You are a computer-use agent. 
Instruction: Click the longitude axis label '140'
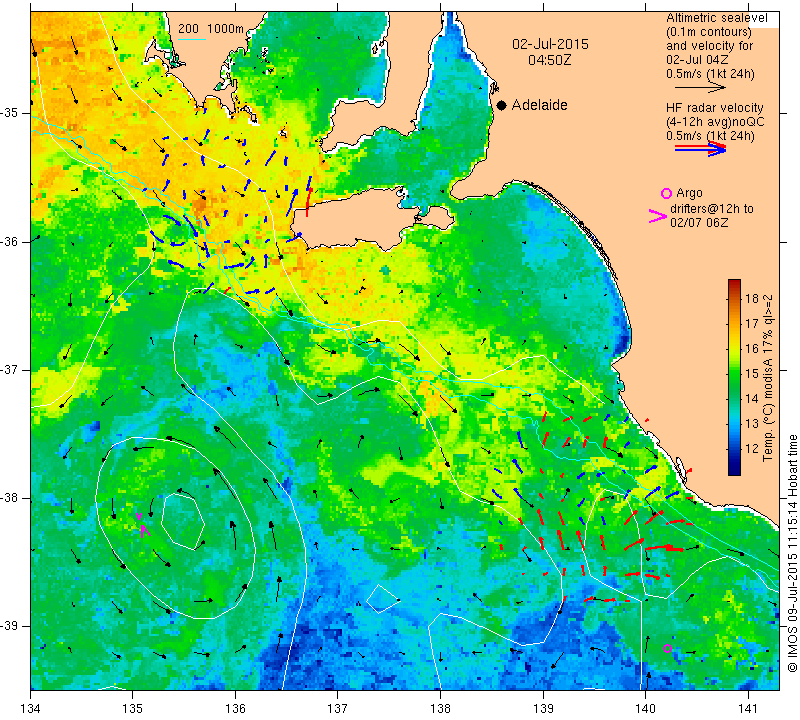(x=645, y=709)
